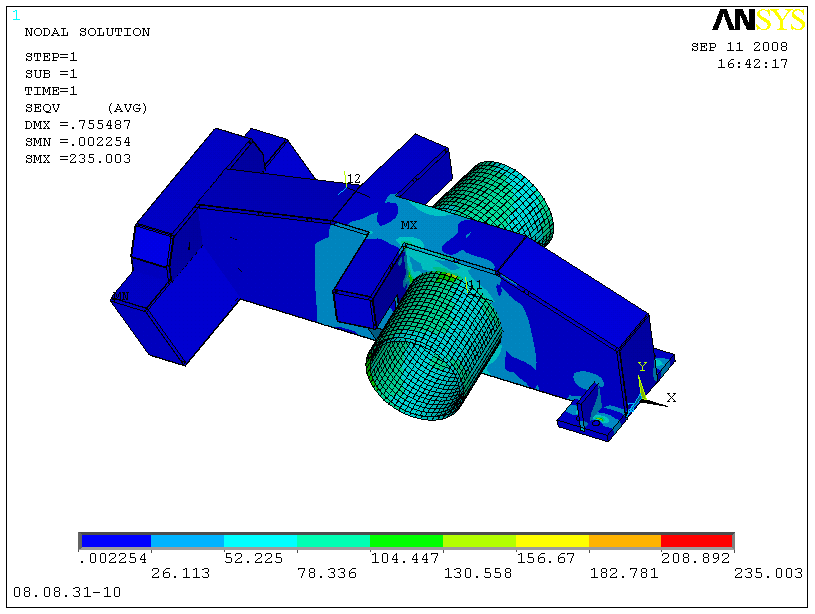Click the window number 1 indicator

(15, 15)
